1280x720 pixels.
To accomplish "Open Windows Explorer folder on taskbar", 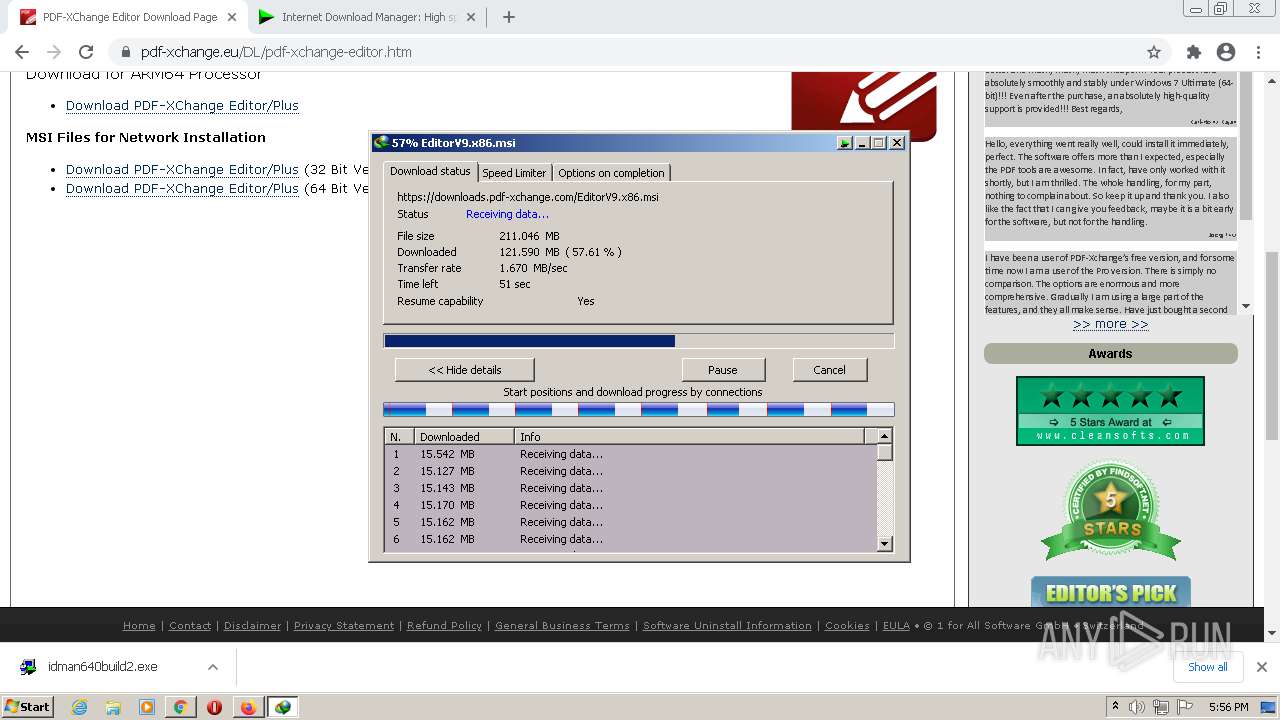I will pos(113,707).
